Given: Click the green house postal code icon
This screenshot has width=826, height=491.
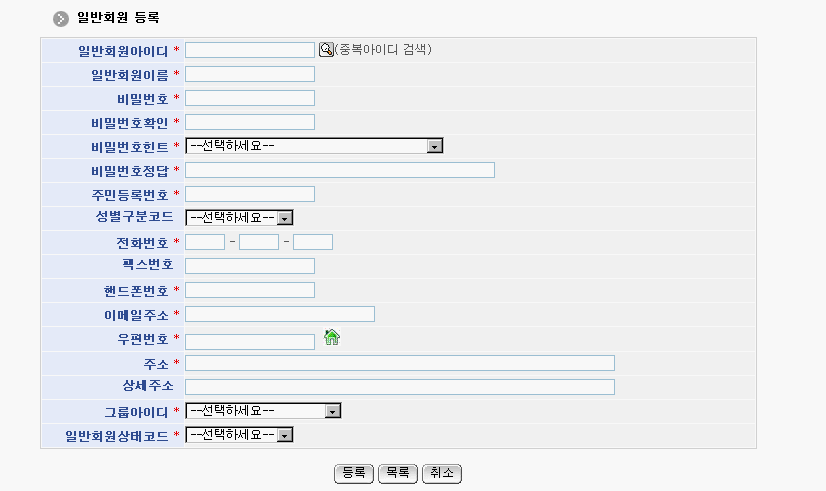Looking at the screenshot, I should click(332, 338).
